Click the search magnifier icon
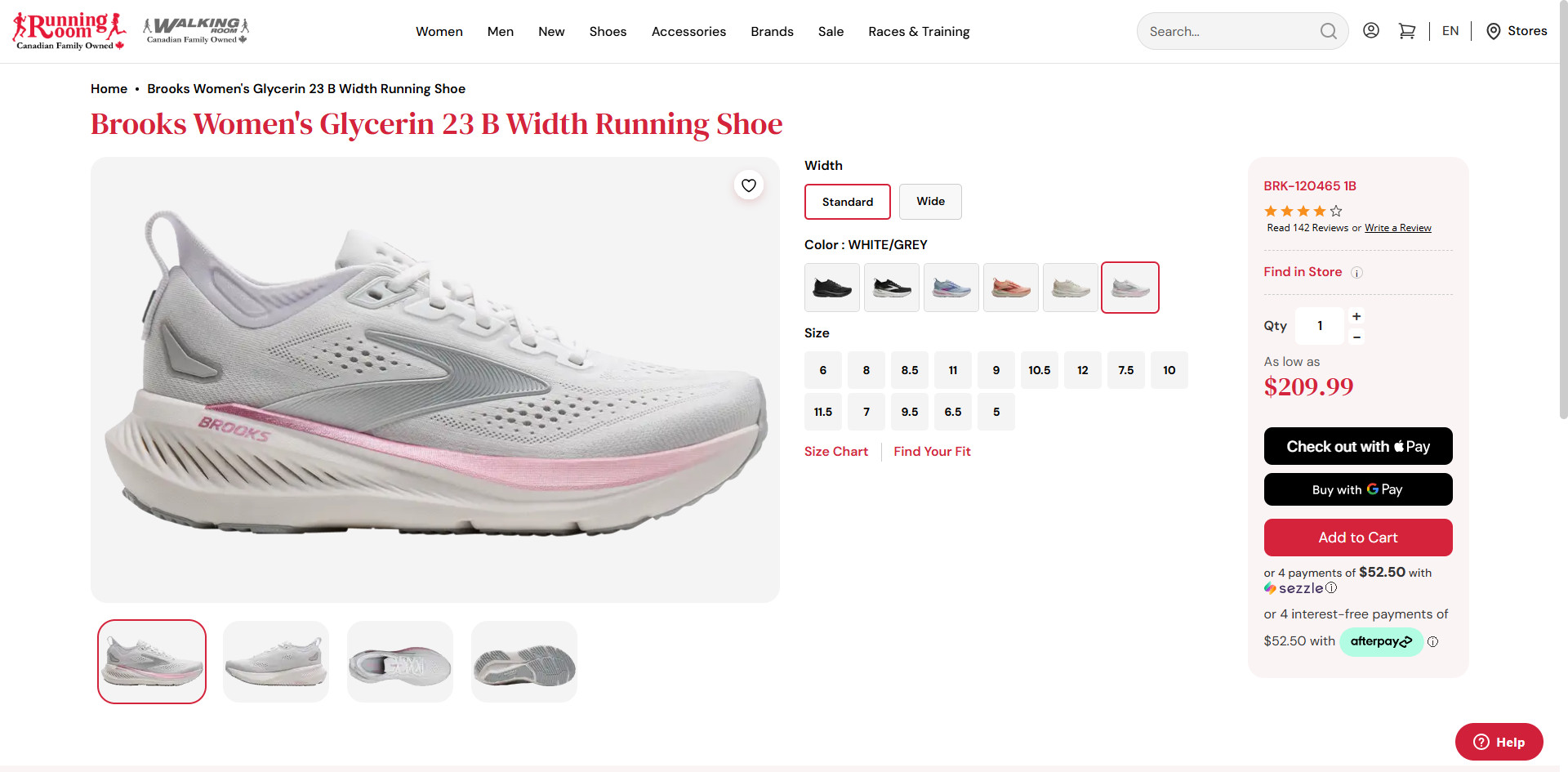The image size is (1568, 772). click(x=1329, y=31)
